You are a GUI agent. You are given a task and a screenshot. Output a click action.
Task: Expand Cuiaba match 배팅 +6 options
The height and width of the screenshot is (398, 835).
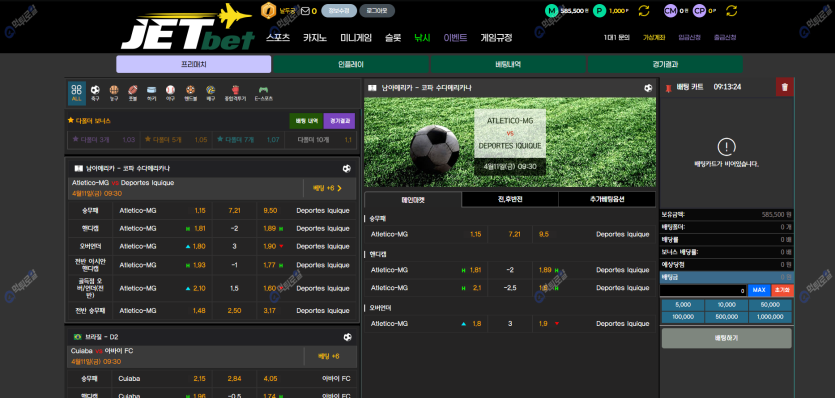coord(329,356)
